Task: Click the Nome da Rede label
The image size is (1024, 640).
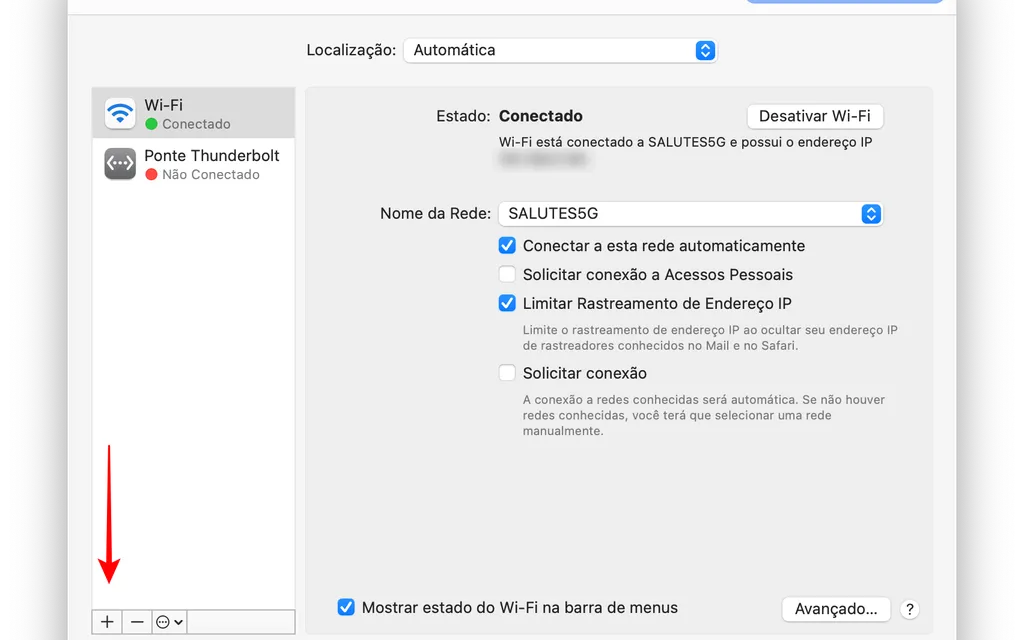Action: [x=436, y=214]
